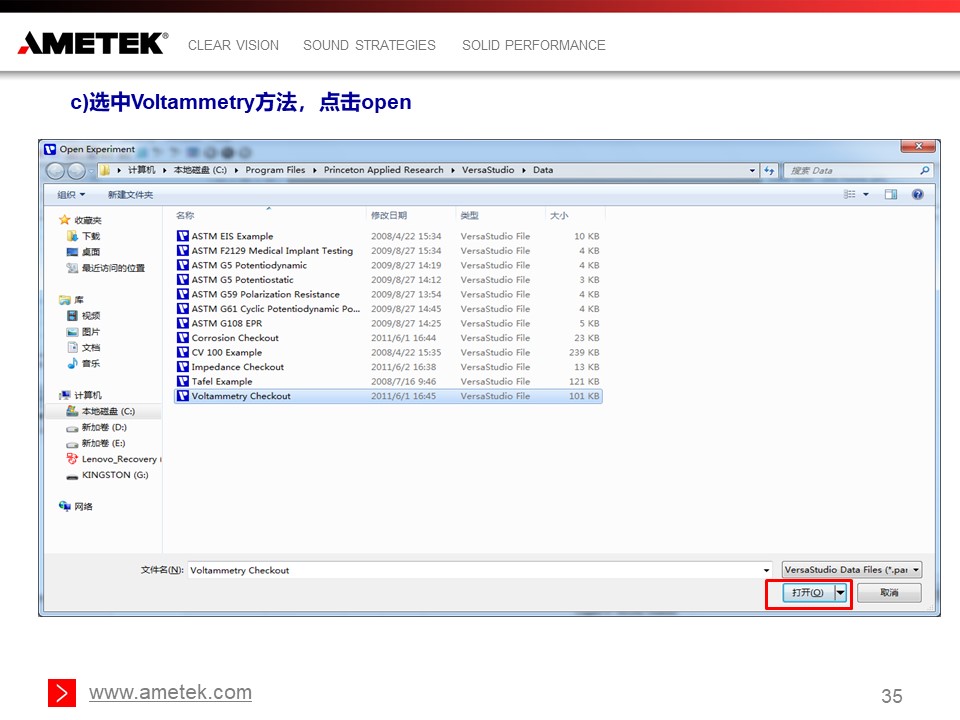
Task: Select the ASTM F2129 Medical Implant Testing file
Action: pos(388,251)
